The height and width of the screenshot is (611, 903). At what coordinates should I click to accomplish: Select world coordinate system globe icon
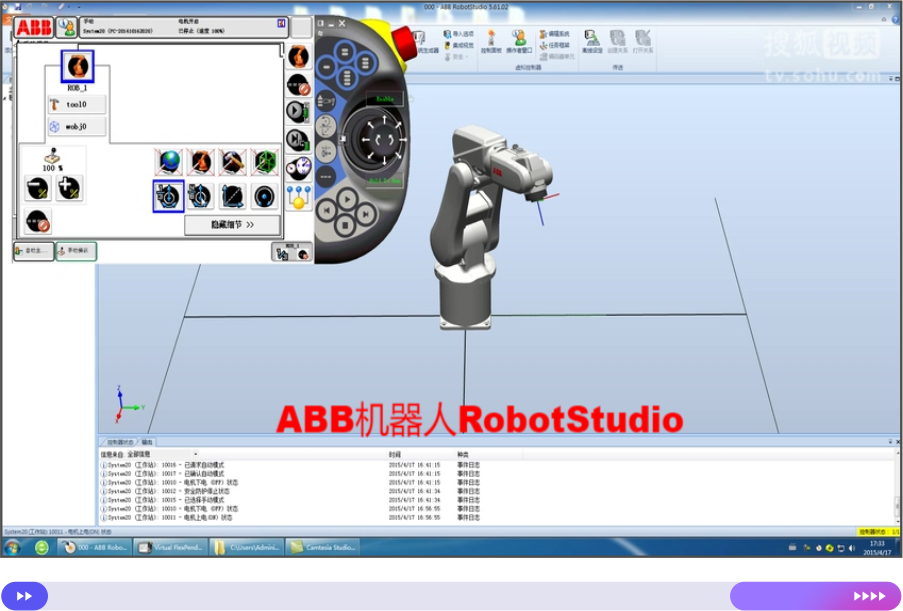[168, 161]
